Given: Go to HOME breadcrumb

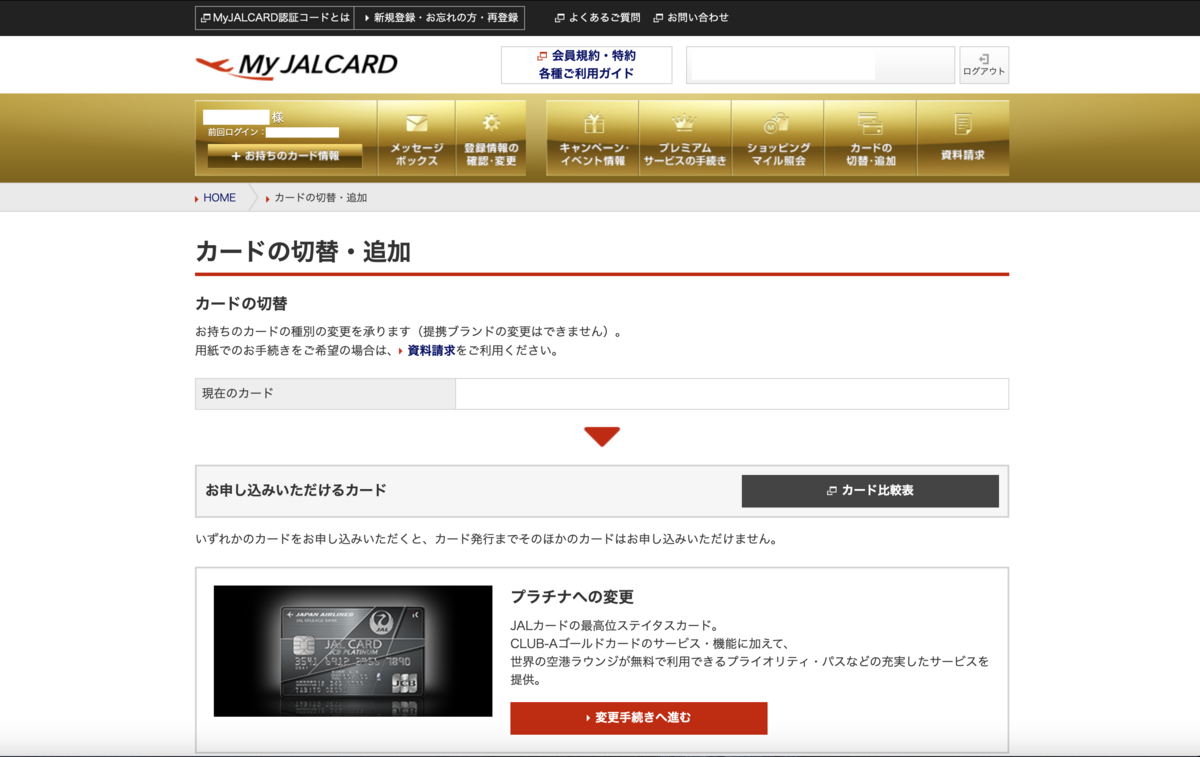Looking at the screenshot, I should 219,198.
